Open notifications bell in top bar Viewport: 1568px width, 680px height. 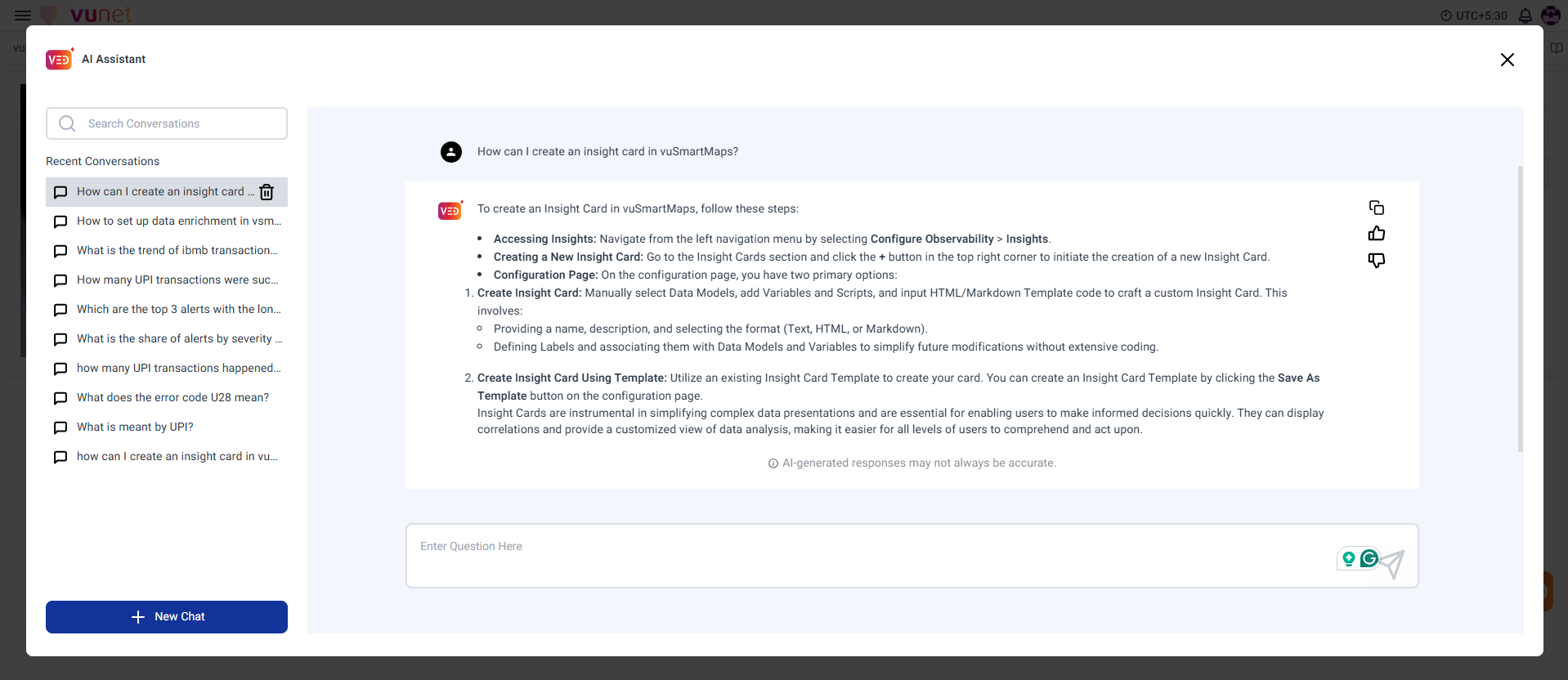click(x=1525, y=16)
